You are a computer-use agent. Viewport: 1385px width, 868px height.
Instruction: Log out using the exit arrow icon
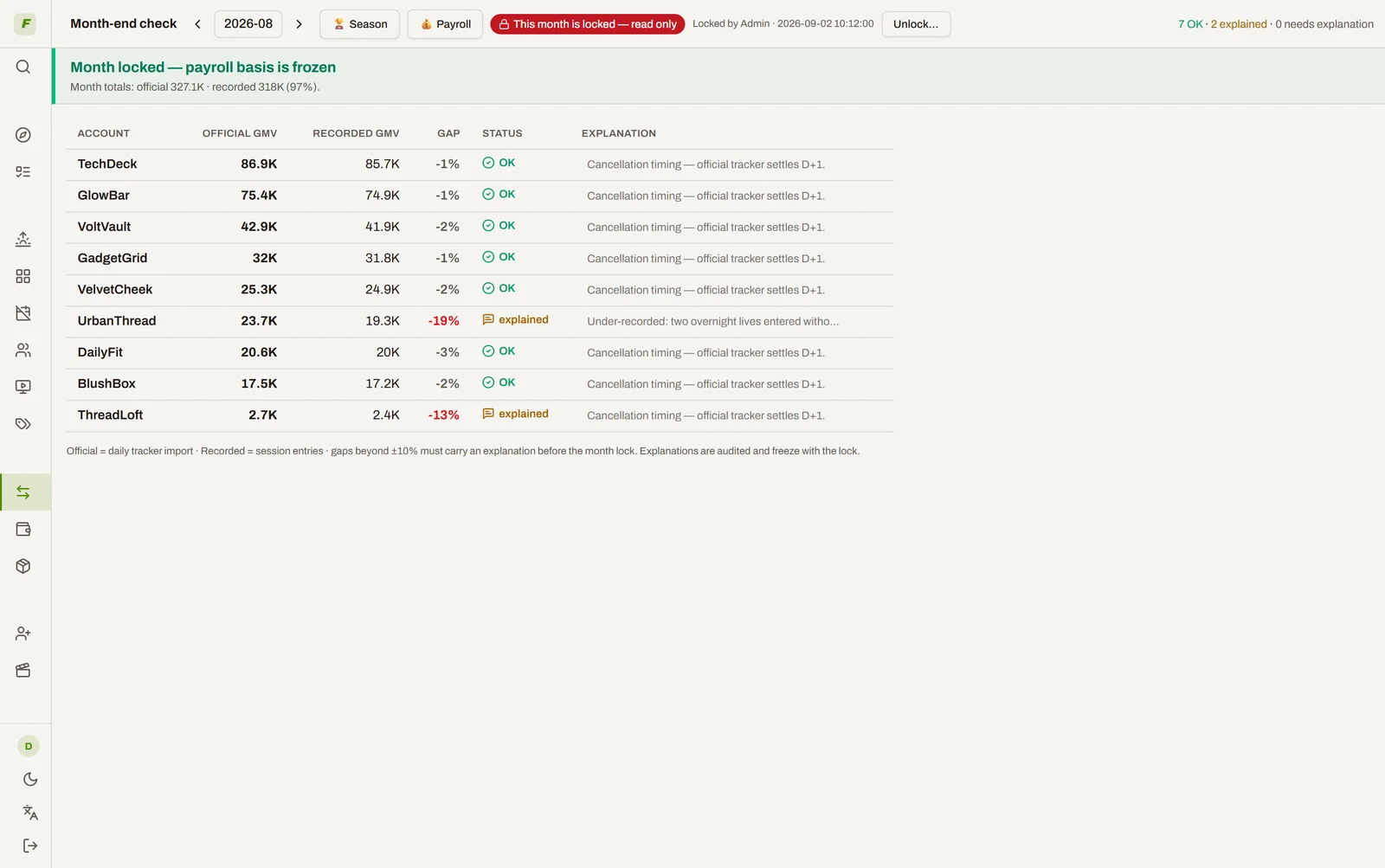(x=30, y=845)
